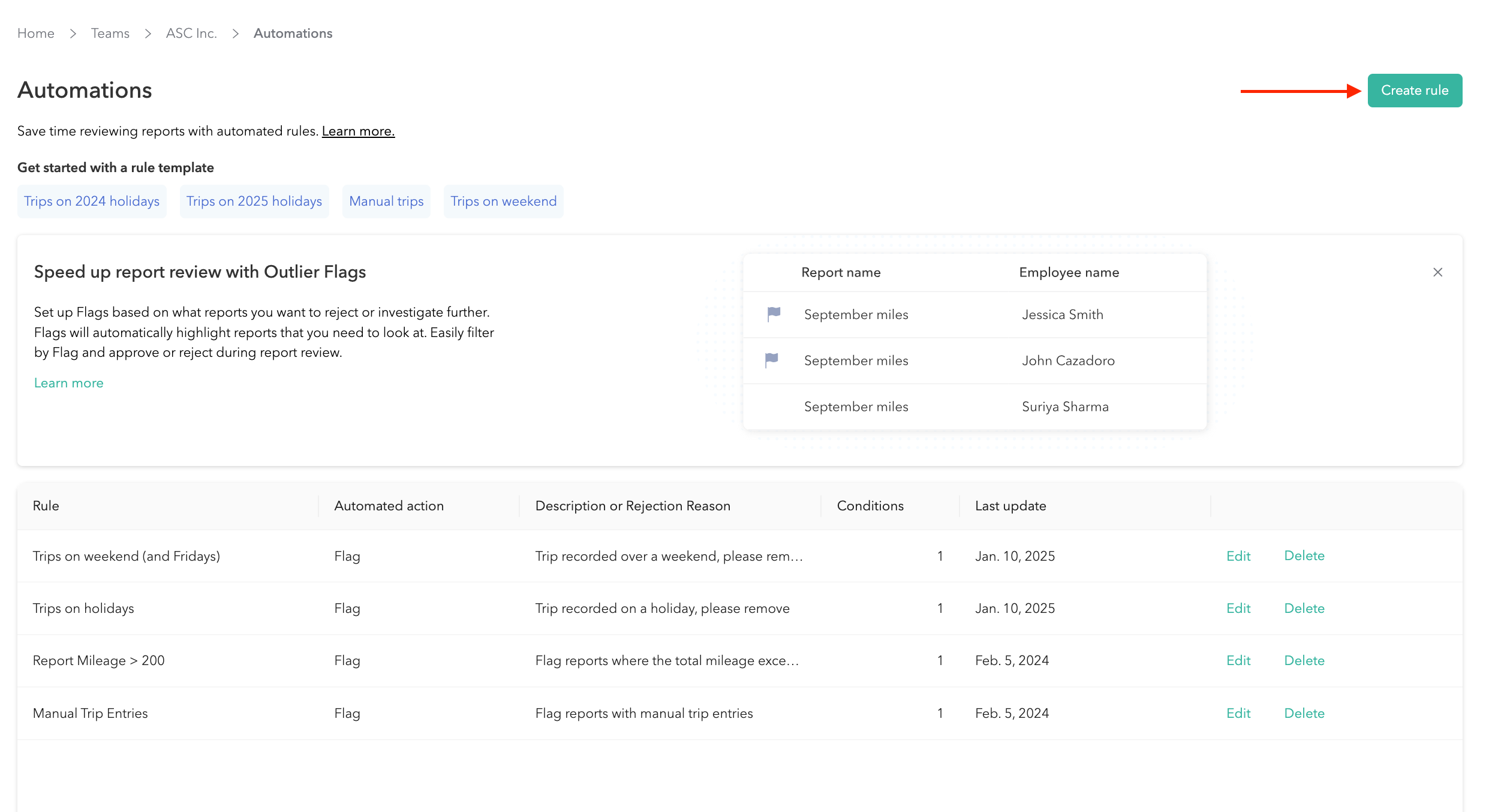The image size is (1486, 812).
Task: Open ASC Inc. breadcrumb
Action: (191, 34)
